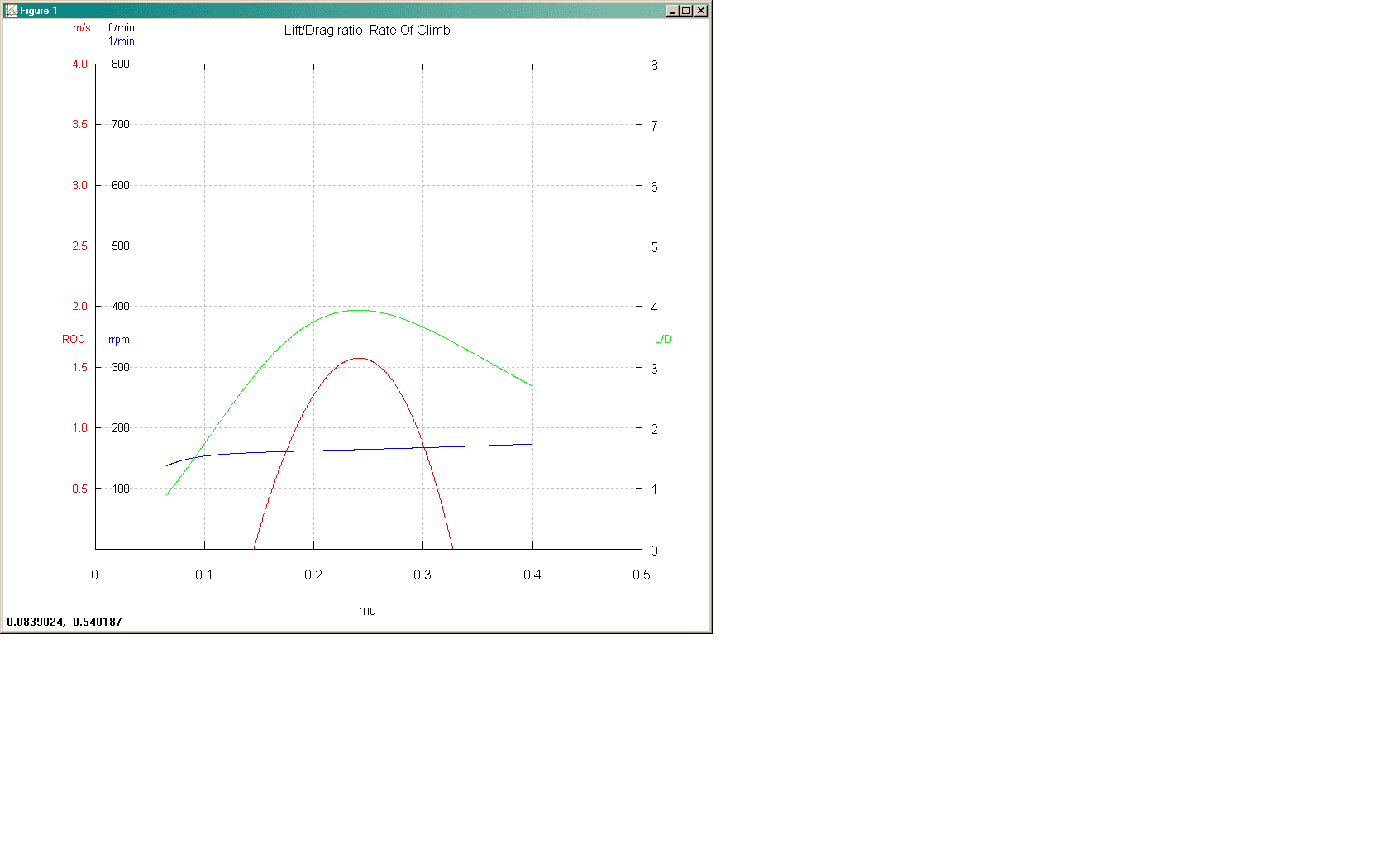Click the cursor coordinates readout
The height and width of the screenshot is (868, 1389).
pos(63,622)
